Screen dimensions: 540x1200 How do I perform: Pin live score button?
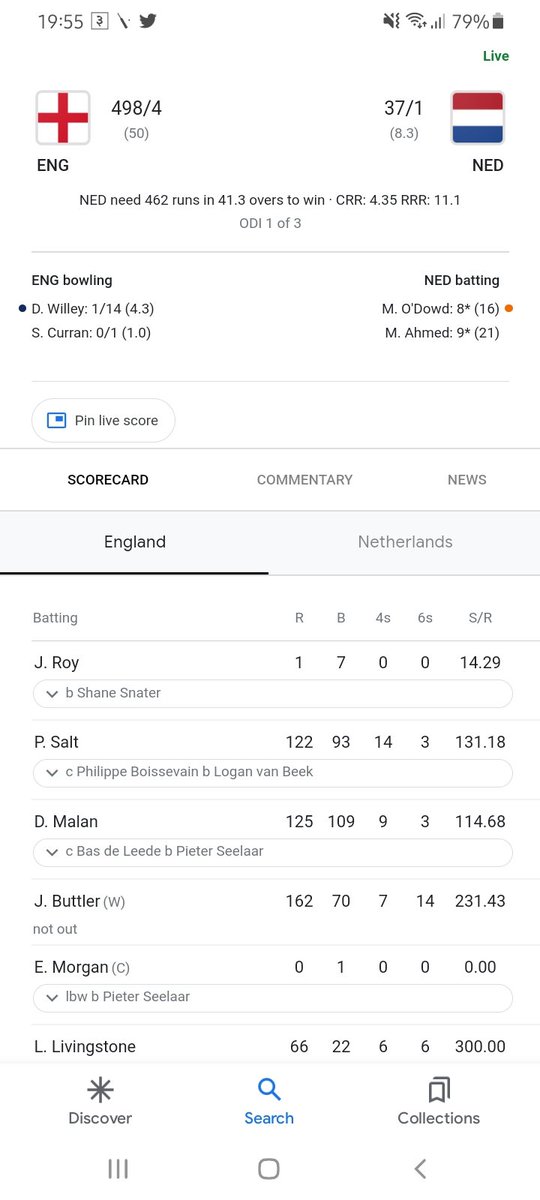click(x=103, y=420)
